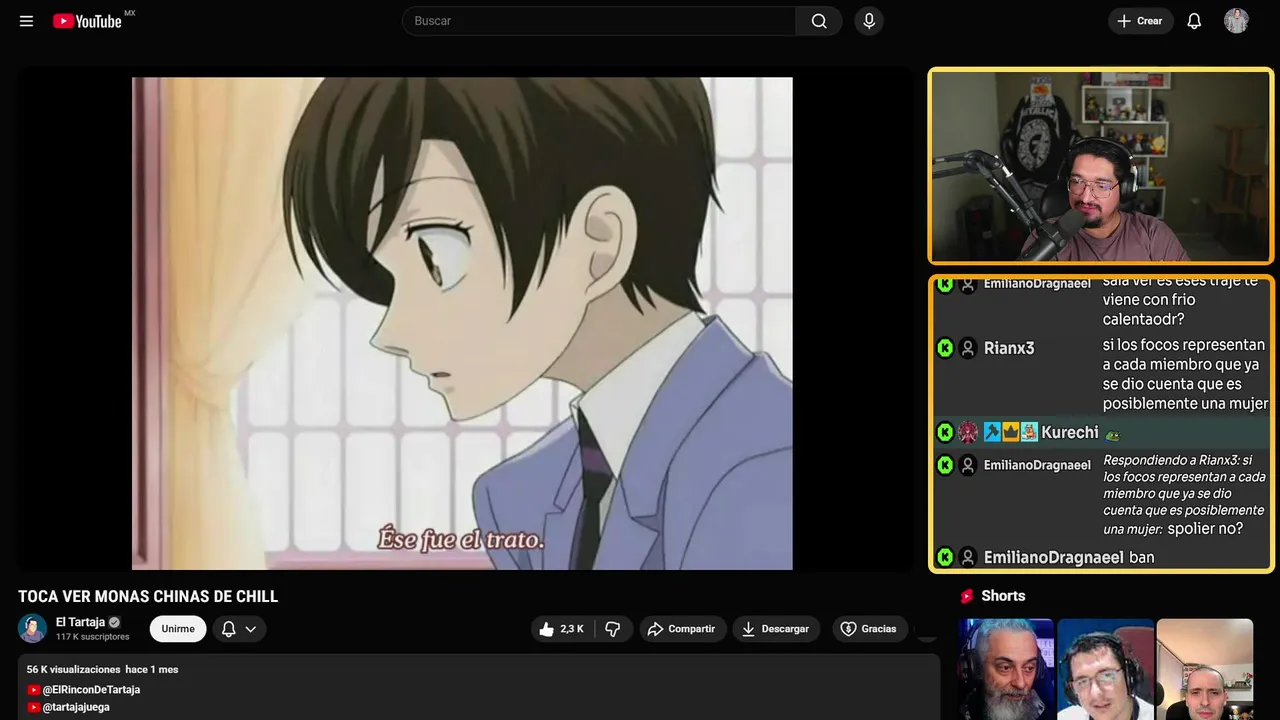Click the Compartir share button
Image resolution: width=1280 pixels, height=720 pixels.
[682, 629]
